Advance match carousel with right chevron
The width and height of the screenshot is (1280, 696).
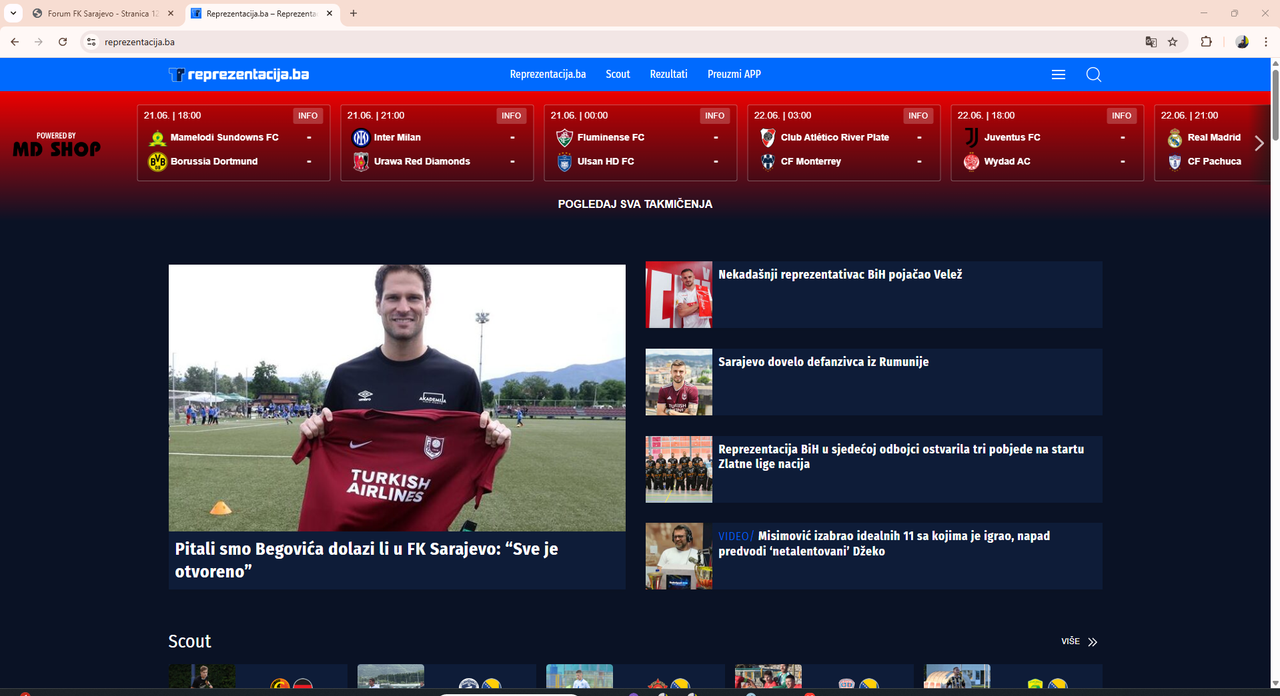(1259, 144)
